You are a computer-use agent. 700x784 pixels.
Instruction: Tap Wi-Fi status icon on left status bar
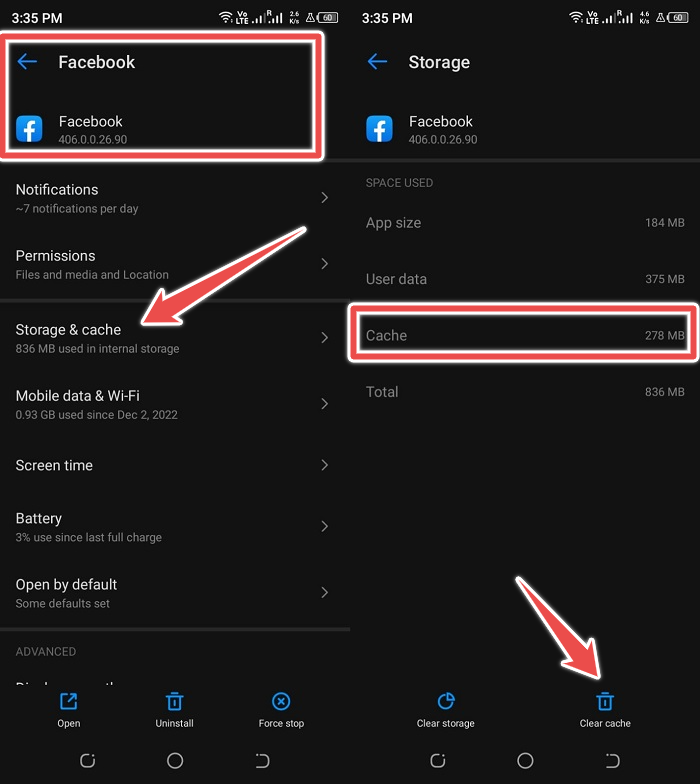click(x=226, y=18)
